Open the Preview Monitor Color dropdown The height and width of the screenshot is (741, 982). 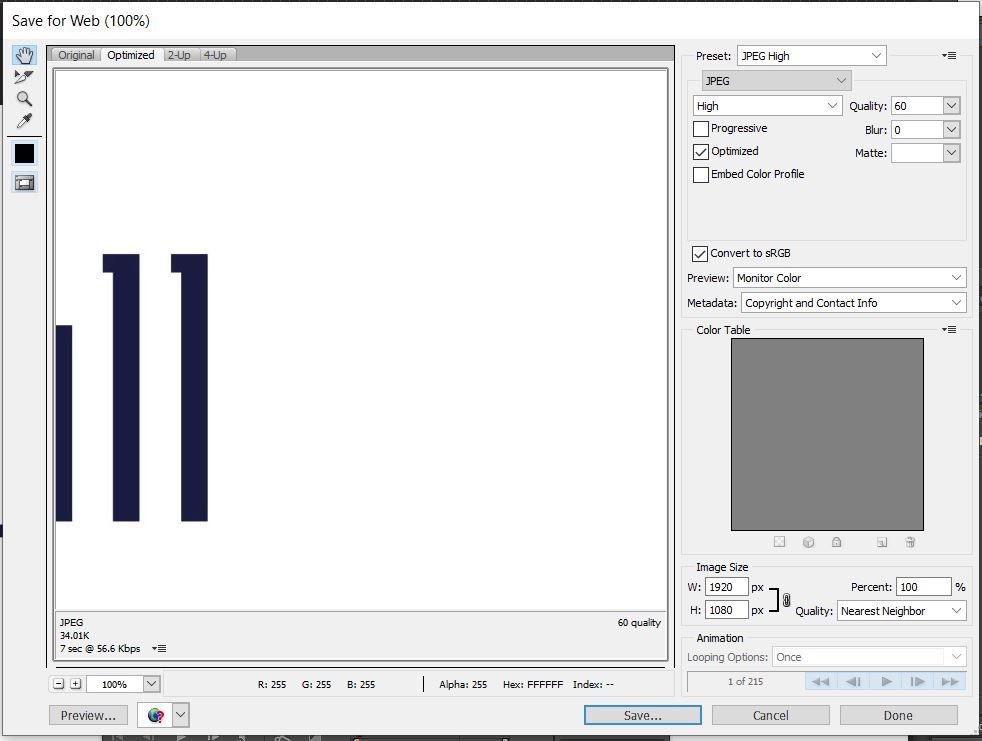tap(849, 277)
